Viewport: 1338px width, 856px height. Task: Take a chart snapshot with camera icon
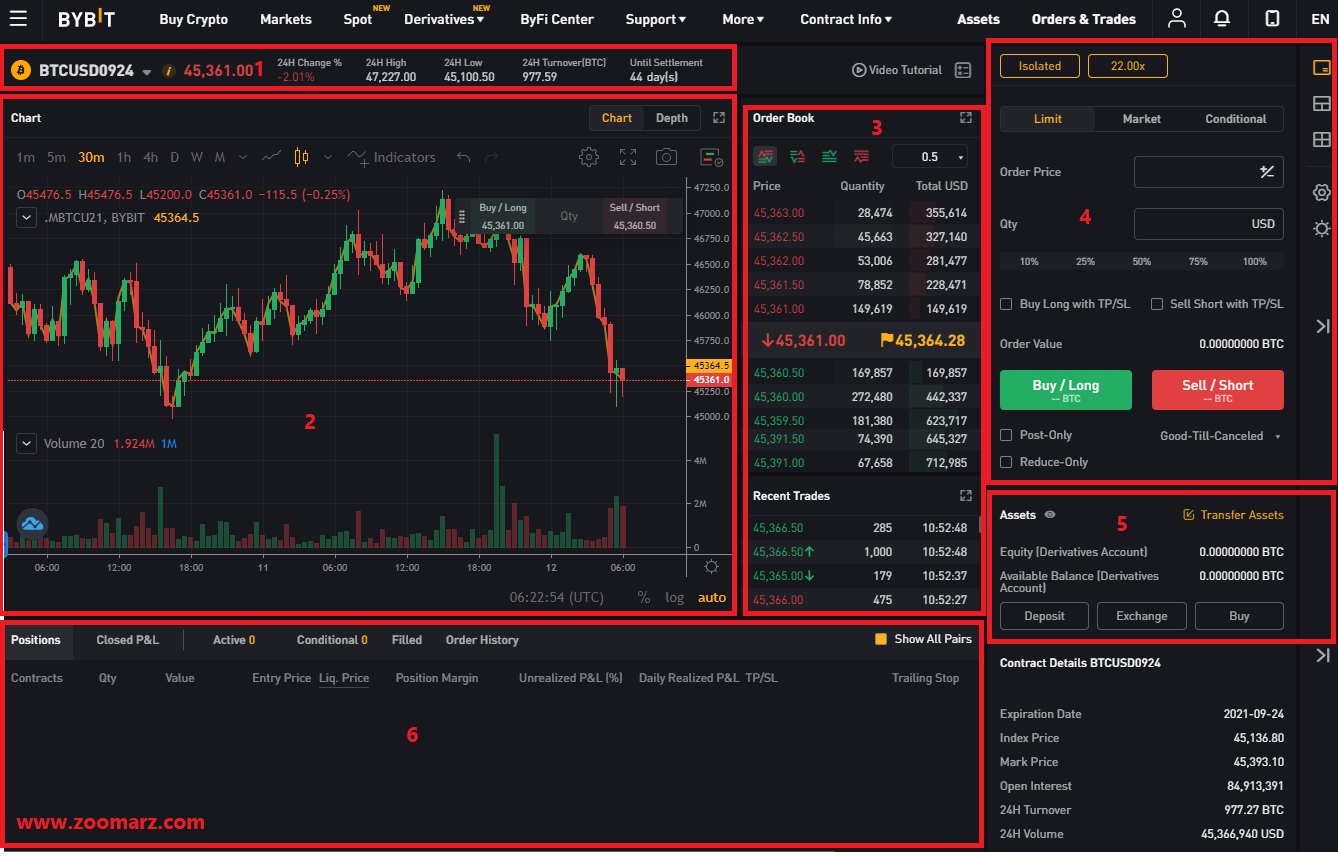pyautogui.click(x=666, y=157)
